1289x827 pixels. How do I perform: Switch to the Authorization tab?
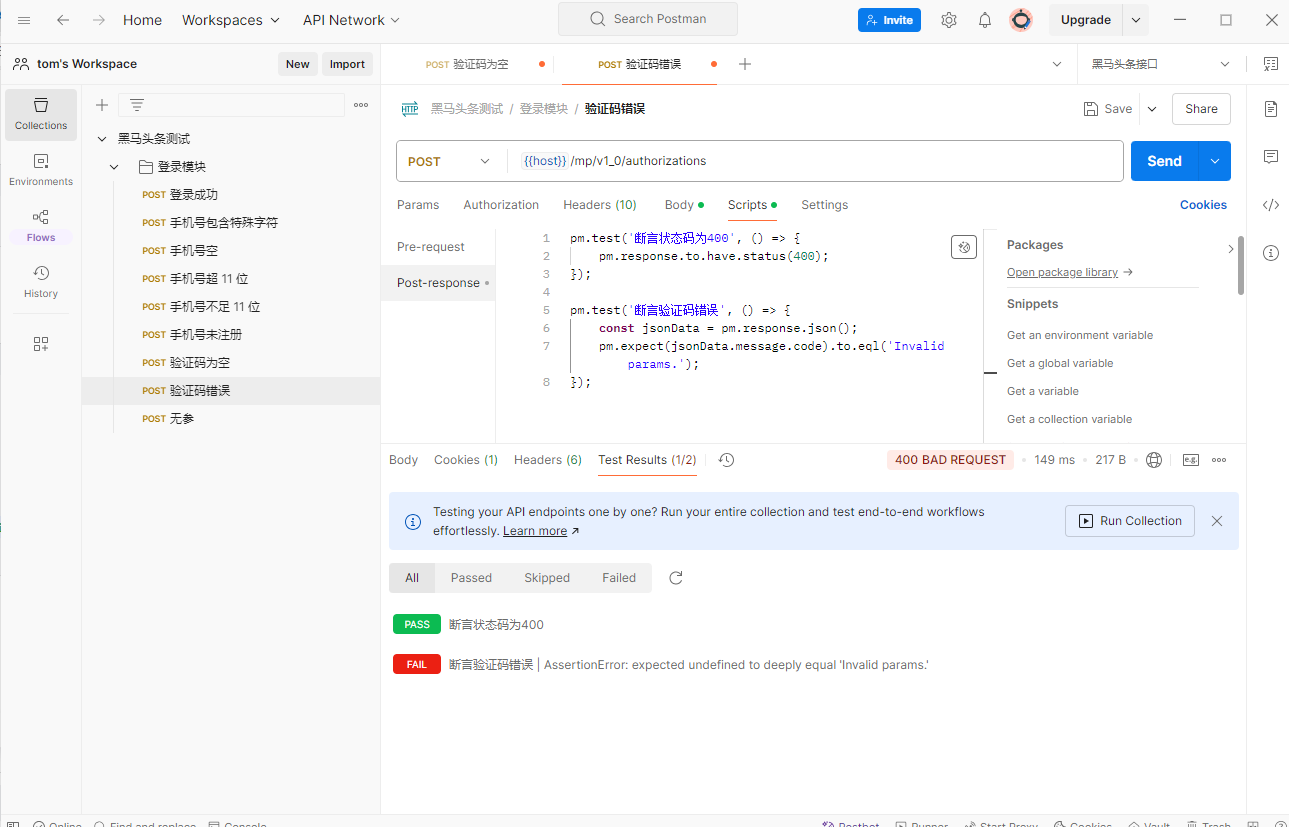point(501,205)
